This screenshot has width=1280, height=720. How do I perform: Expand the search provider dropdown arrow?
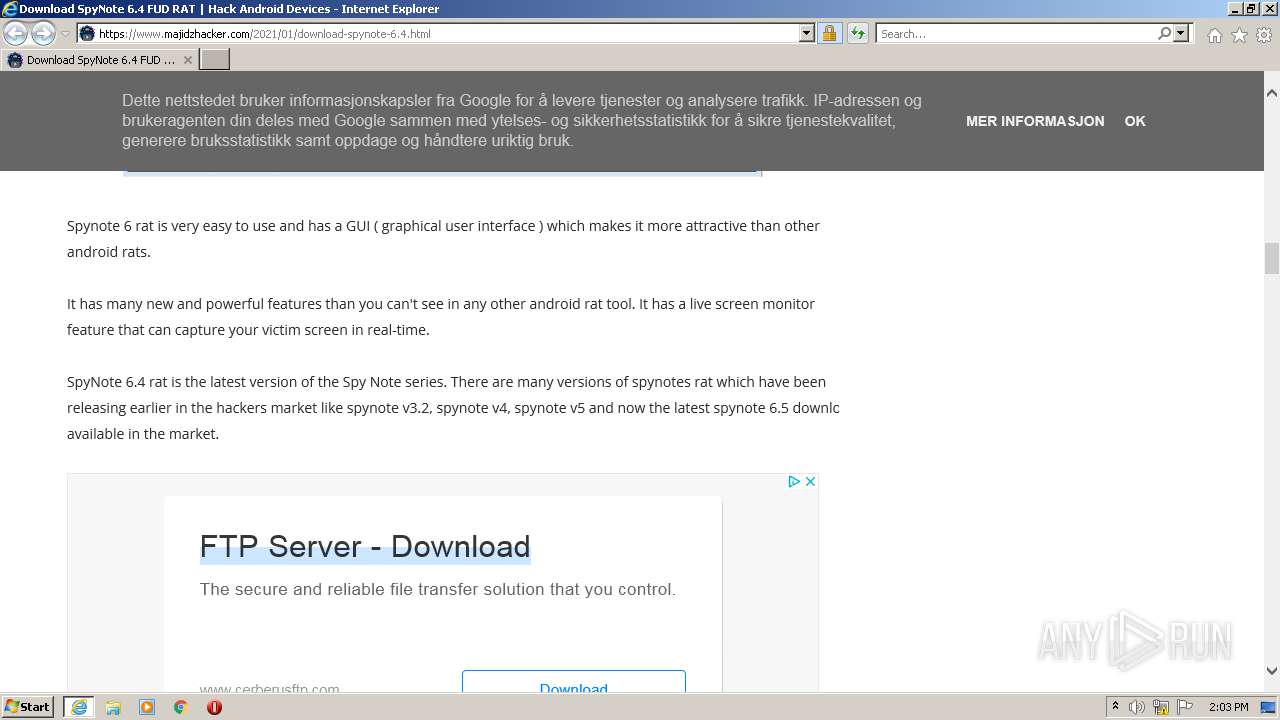pyautogui.click(x=1181, y=33)
